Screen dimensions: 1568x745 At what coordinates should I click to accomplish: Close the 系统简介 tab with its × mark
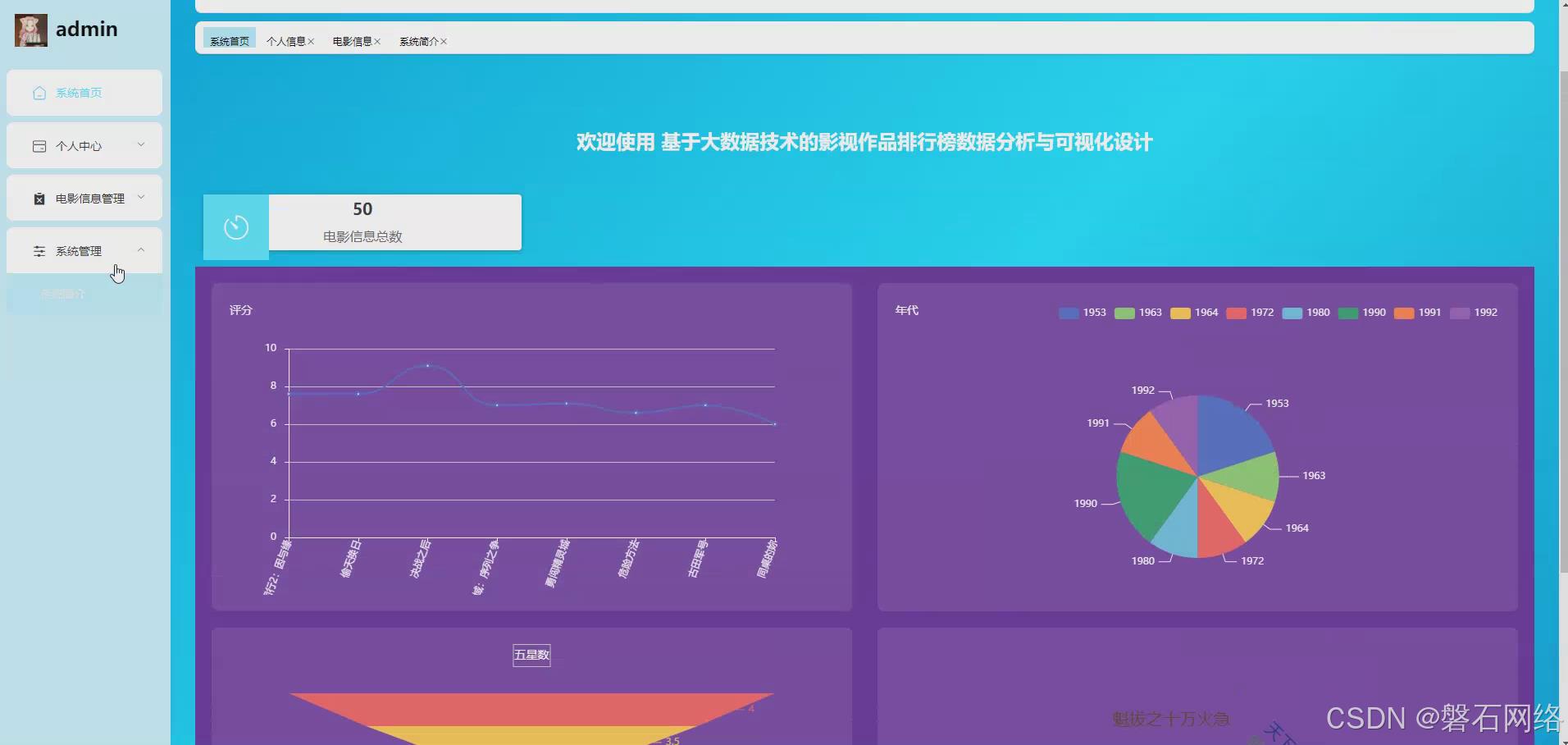445,41
